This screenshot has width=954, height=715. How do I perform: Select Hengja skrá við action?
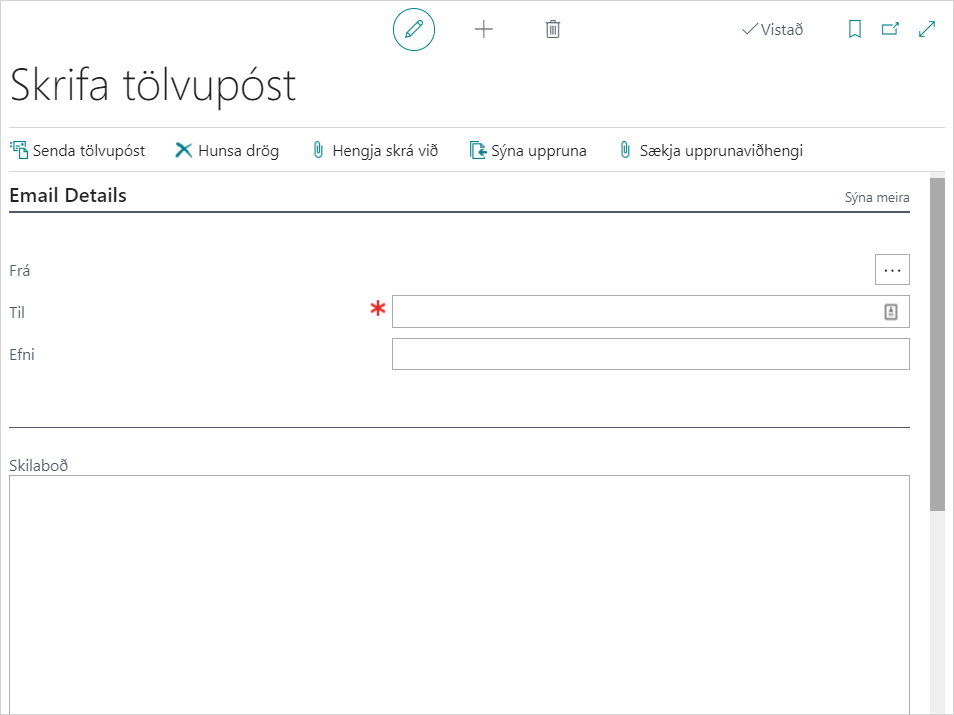pos(375,150)
